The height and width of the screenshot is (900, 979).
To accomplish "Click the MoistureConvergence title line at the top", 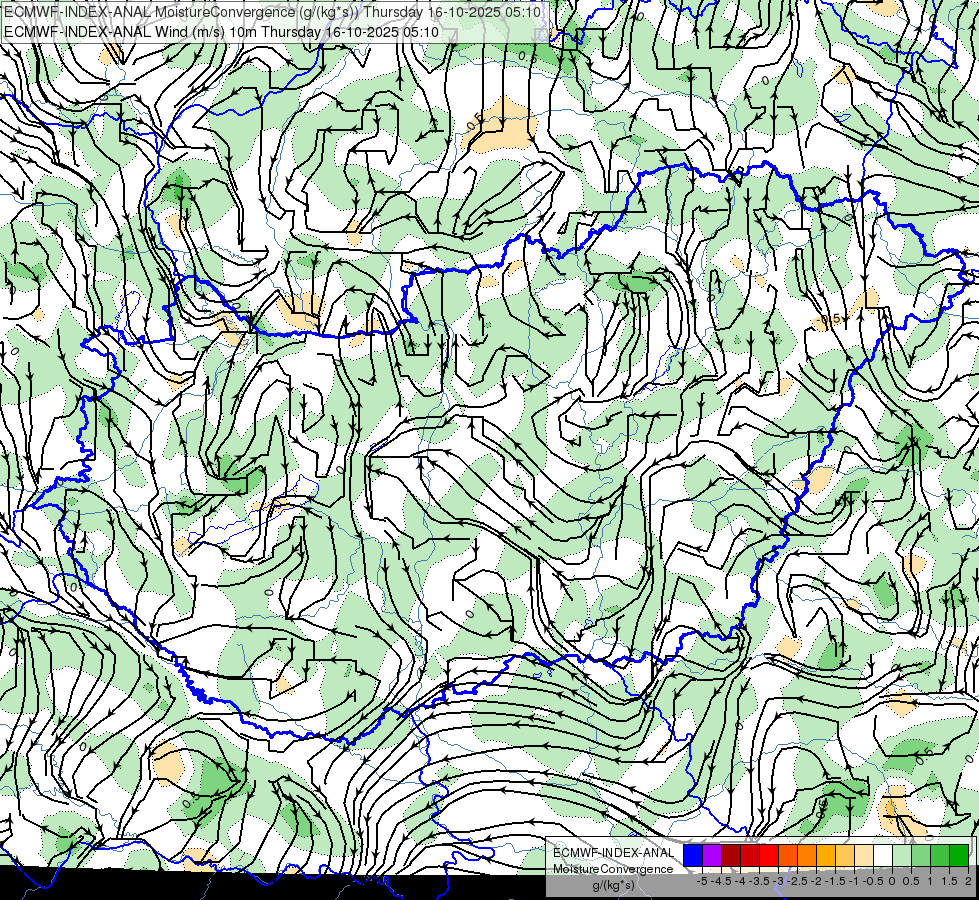I will click(272, 12).
